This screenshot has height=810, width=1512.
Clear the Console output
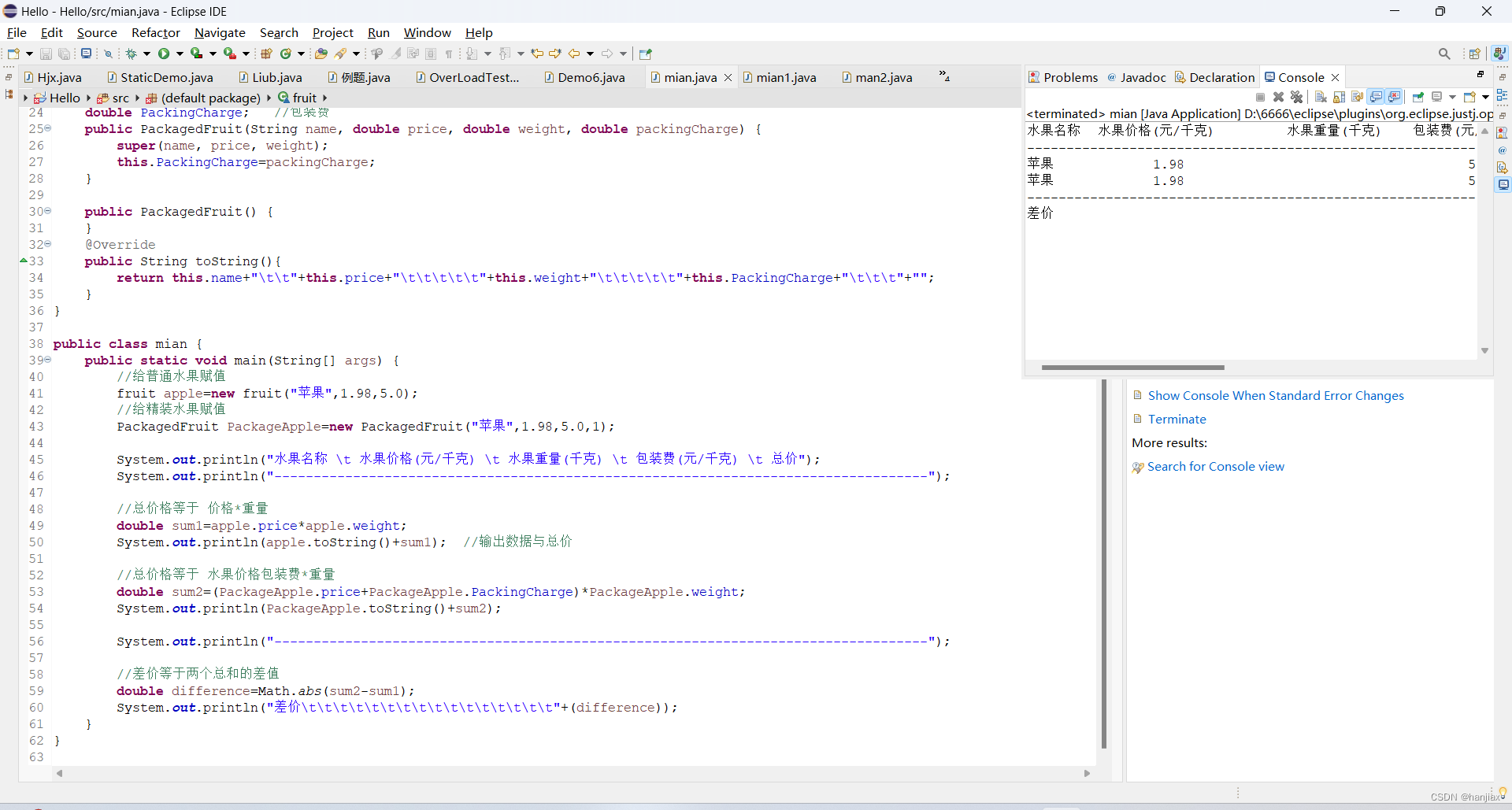(x=1321, y=97)
